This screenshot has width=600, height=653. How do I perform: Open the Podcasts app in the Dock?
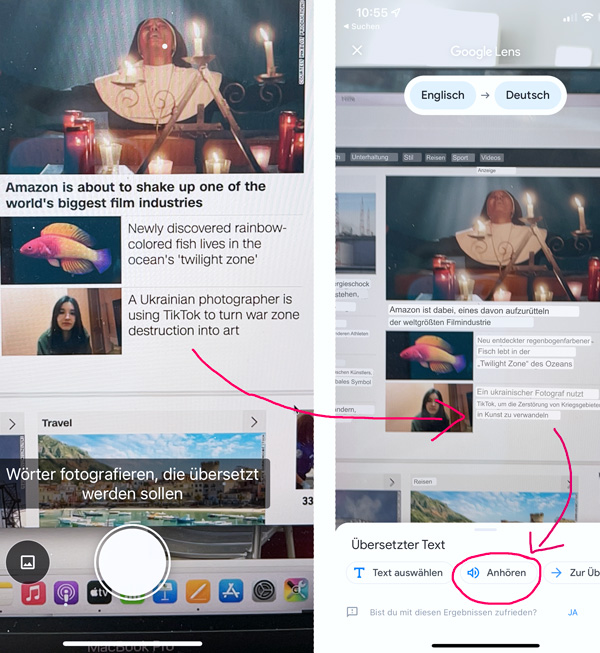coord(66,593)
